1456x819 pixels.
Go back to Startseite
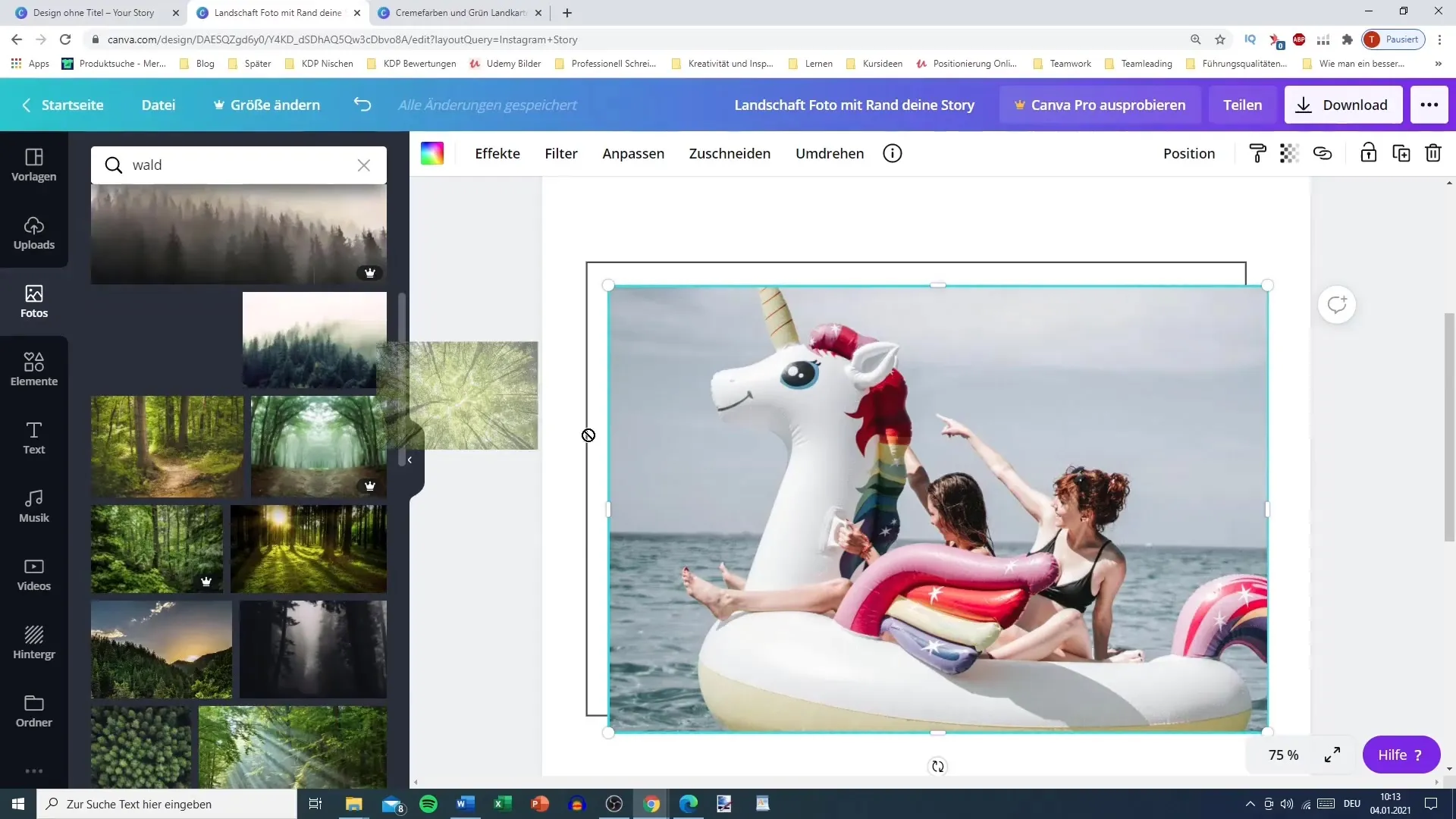click(x=63, y=105)
